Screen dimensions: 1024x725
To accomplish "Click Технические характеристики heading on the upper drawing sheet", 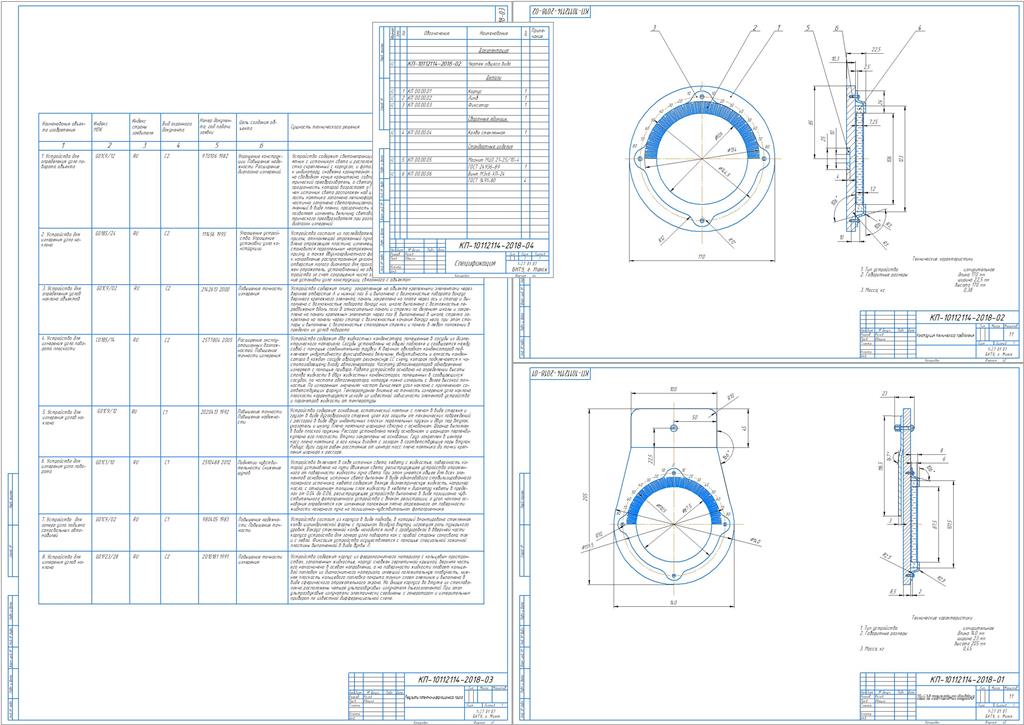I will (x=940, y=259).
